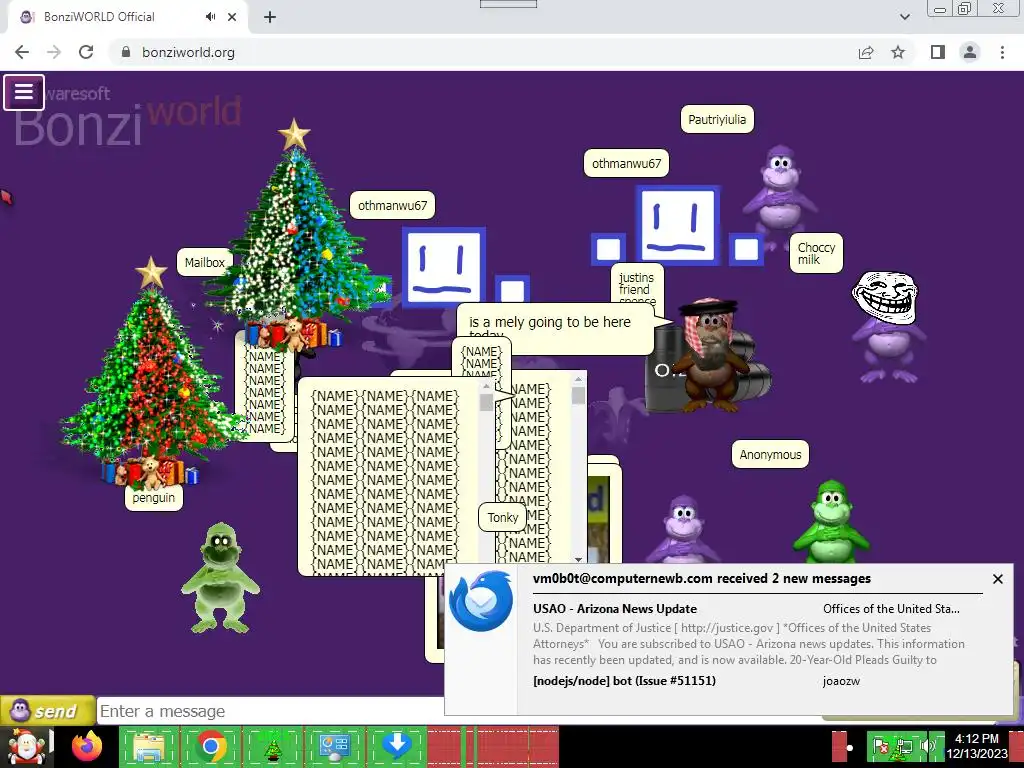This screenshot has height=768, width=1024.
Task: Click the Action Center flag tray icon
Action: 880,746
